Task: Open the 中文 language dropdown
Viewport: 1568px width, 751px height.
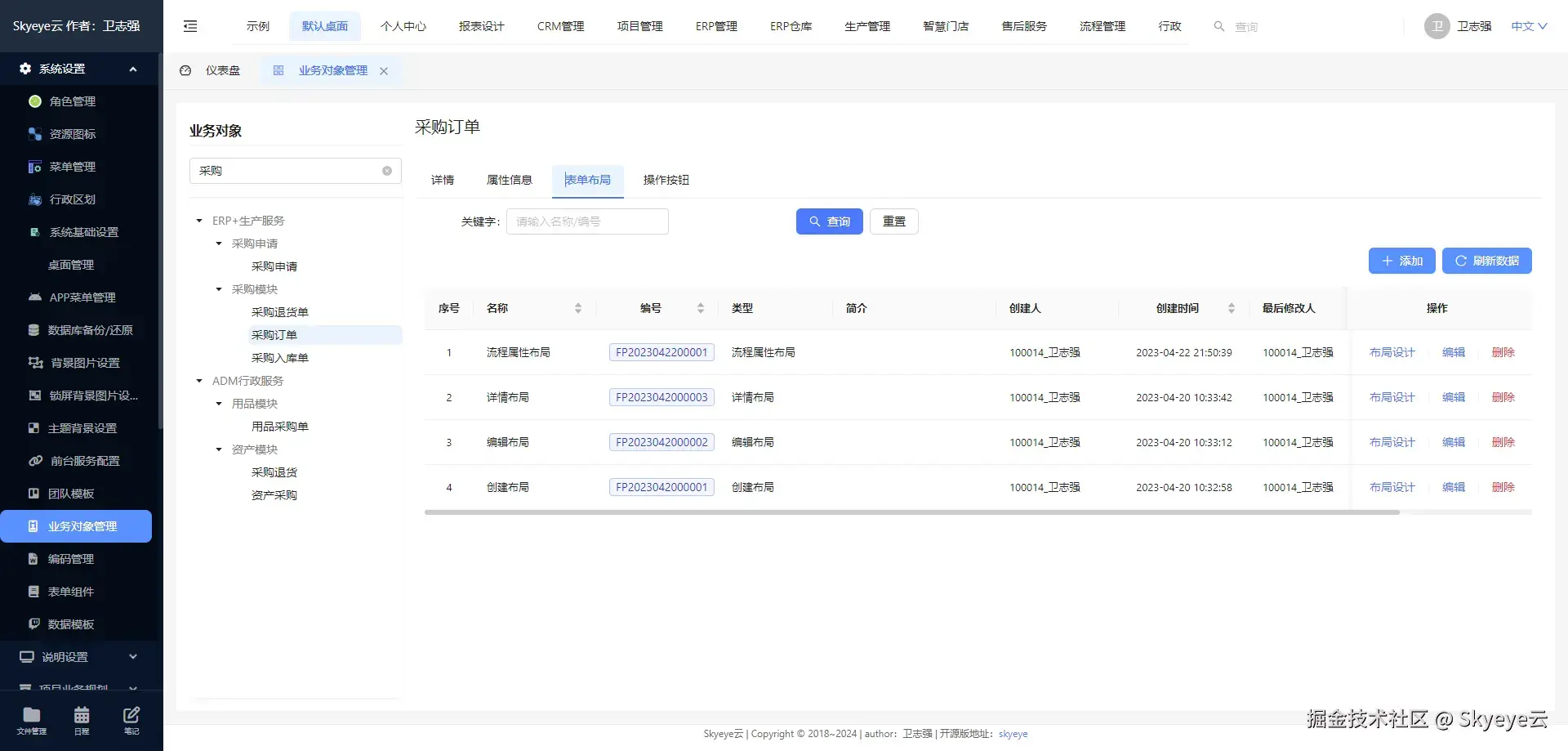Action: coord(1529,26)
